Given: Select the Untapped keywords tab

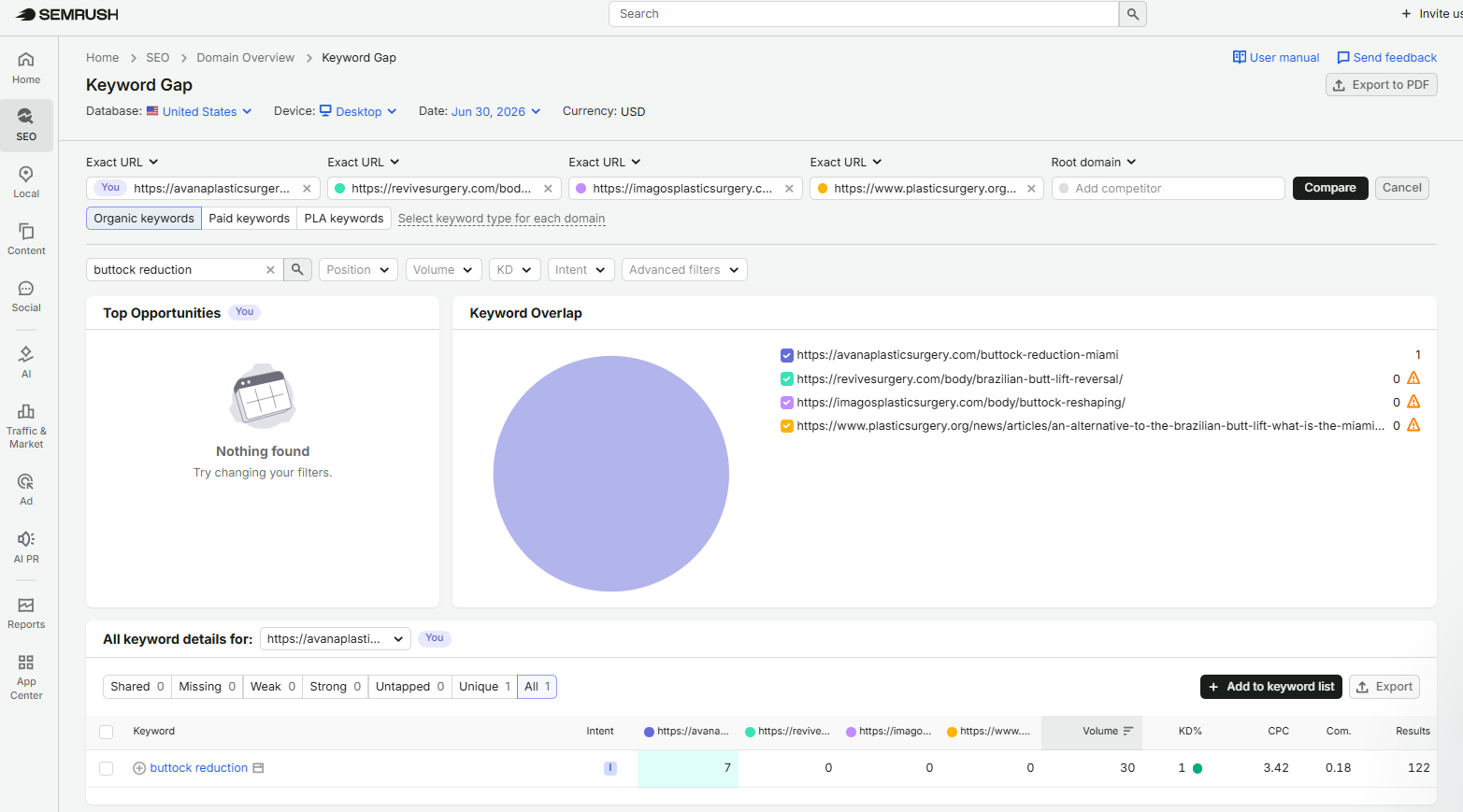Looking at the screenshot, I should [410, 687].
